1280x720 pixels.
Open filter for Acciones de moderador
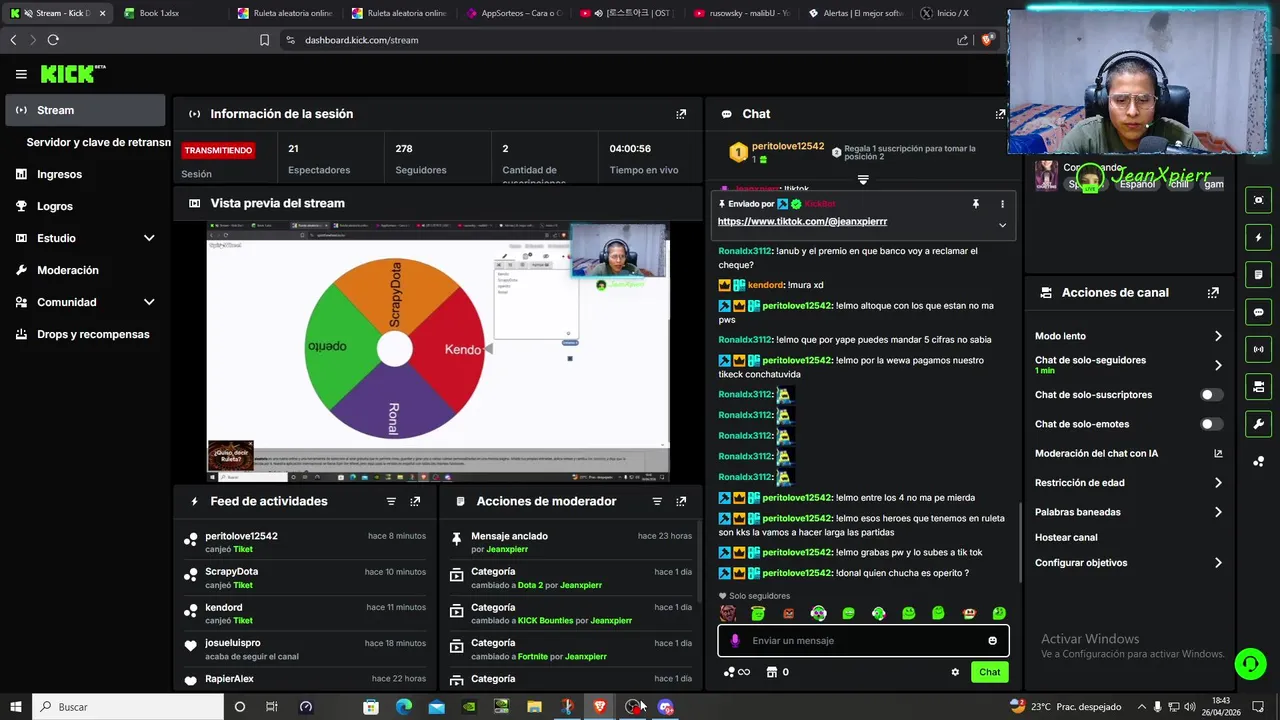(657, 501)
